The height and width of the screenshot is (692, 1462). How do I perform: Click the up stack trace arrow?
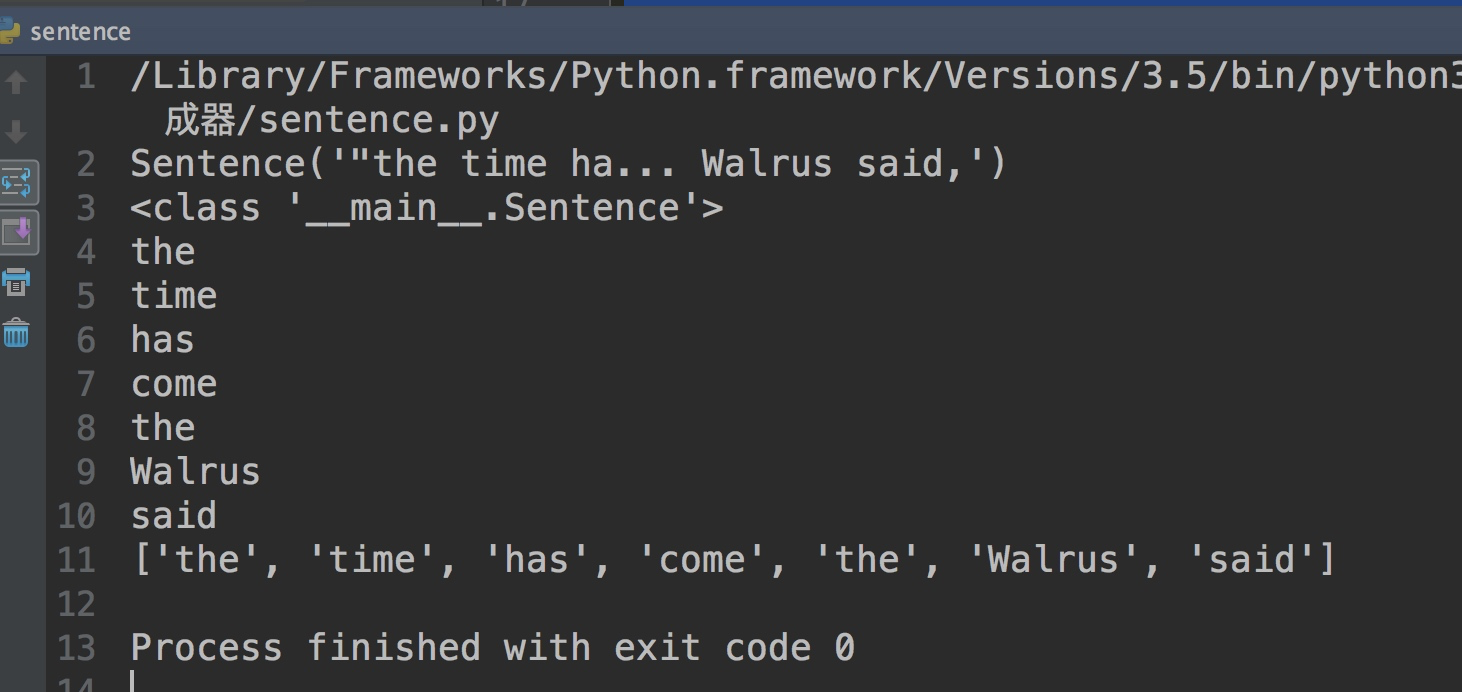(16, 82)
